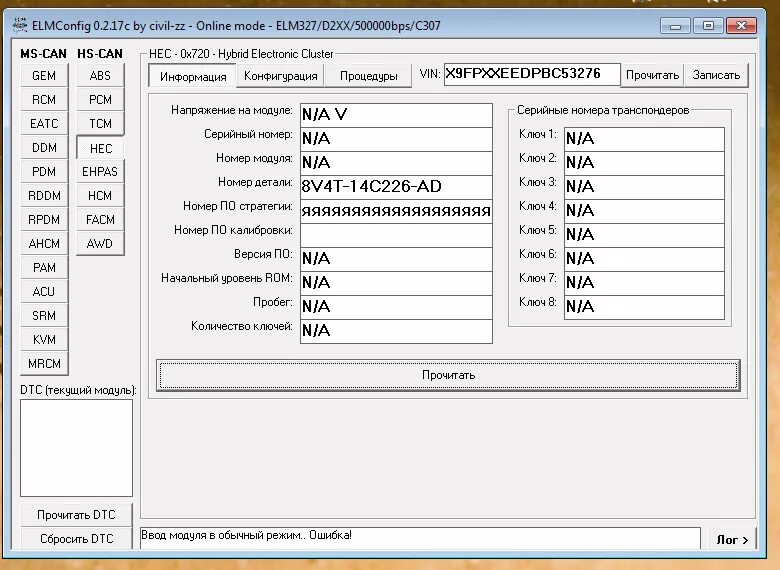This screenshot has width=780, height=570.
Task: Click the HS-CAN column header
Action: pos(99,54)
